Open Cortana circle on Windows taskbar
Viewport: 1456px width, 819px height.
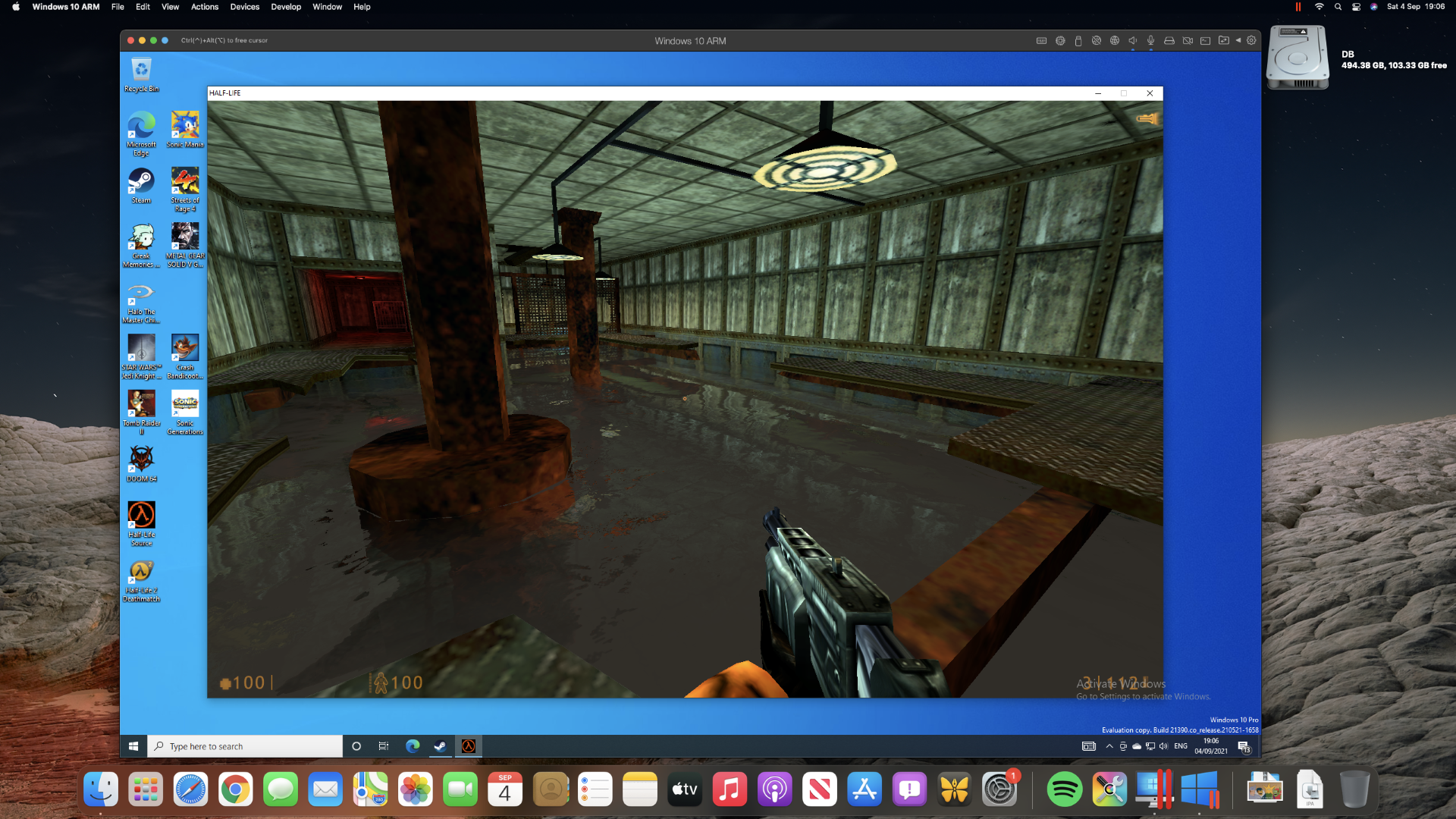[356, 746]
